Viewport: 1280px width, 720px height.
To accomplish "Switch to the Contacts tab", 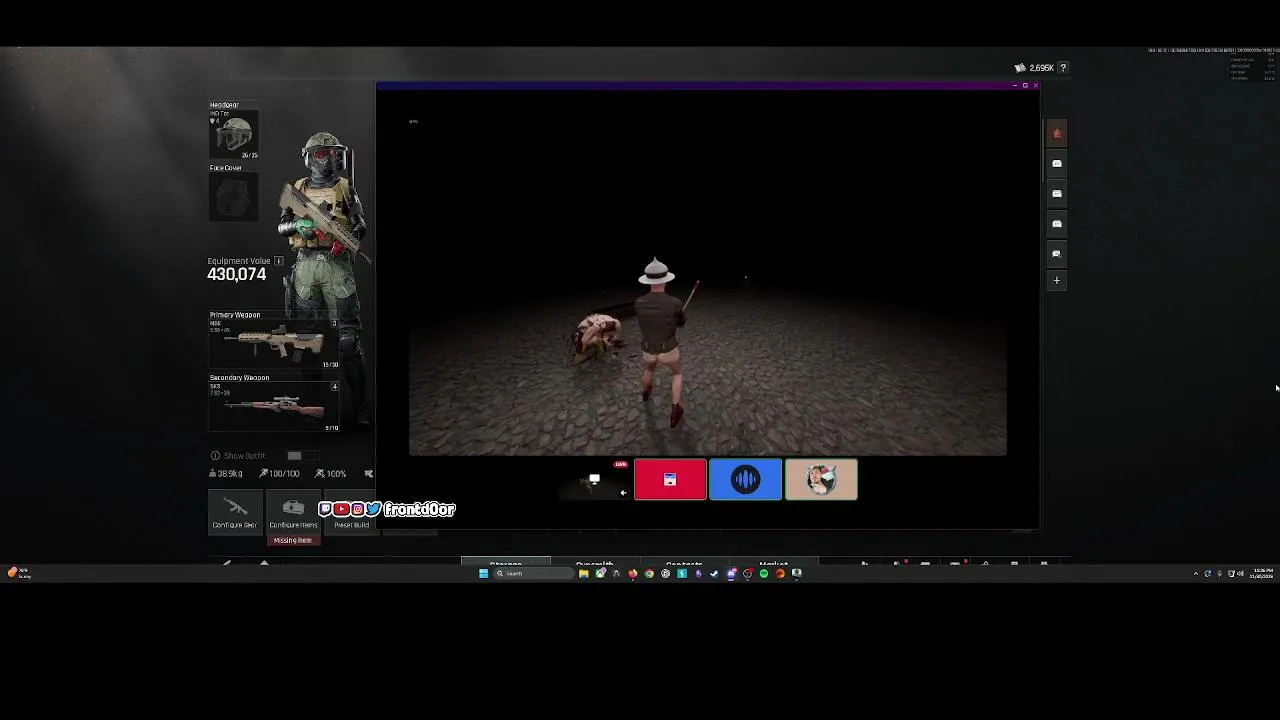I will tap(684, 563).
